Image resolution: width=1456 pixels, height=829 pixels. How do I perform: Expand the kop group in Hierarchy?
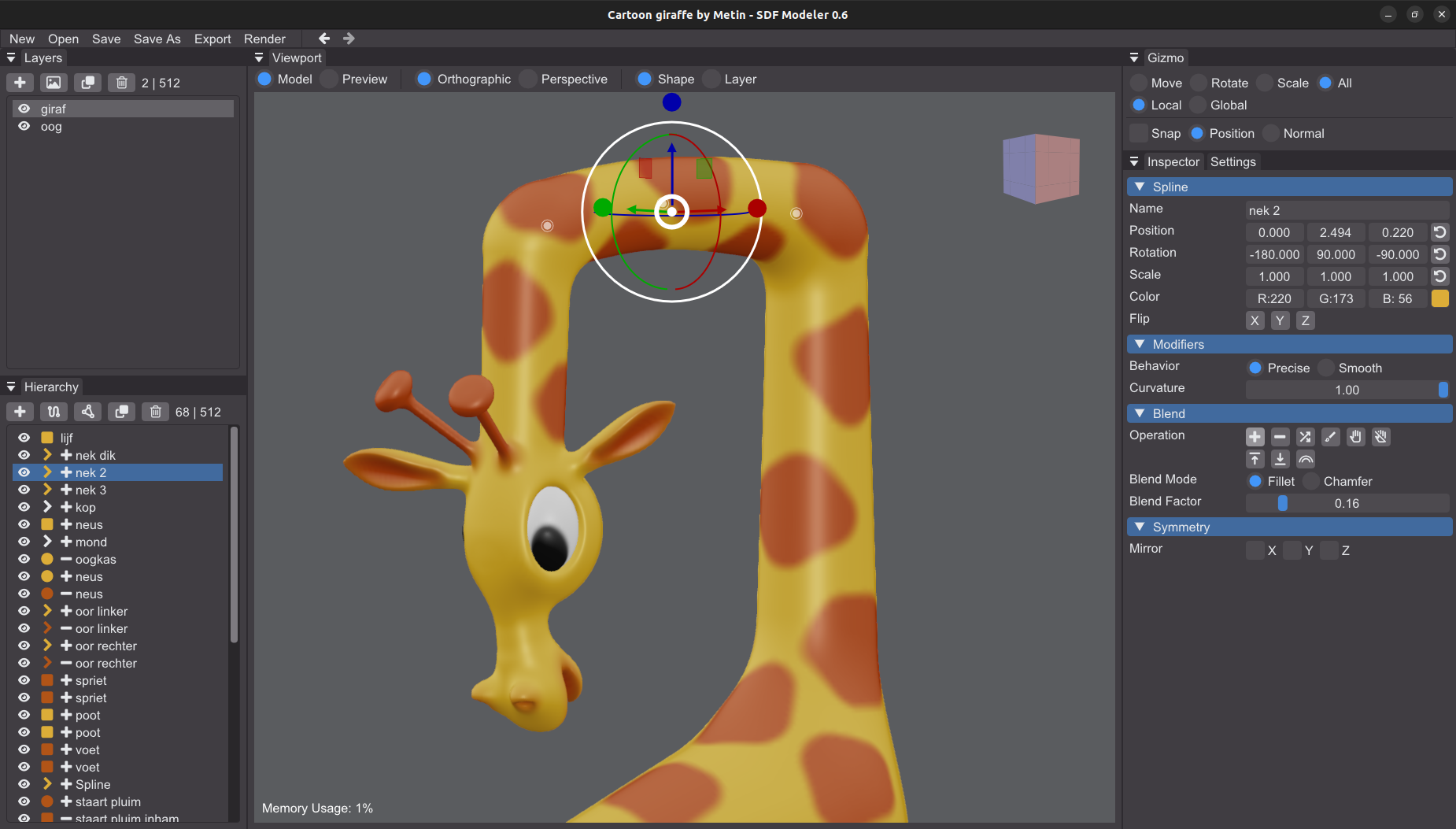point(47,507)
